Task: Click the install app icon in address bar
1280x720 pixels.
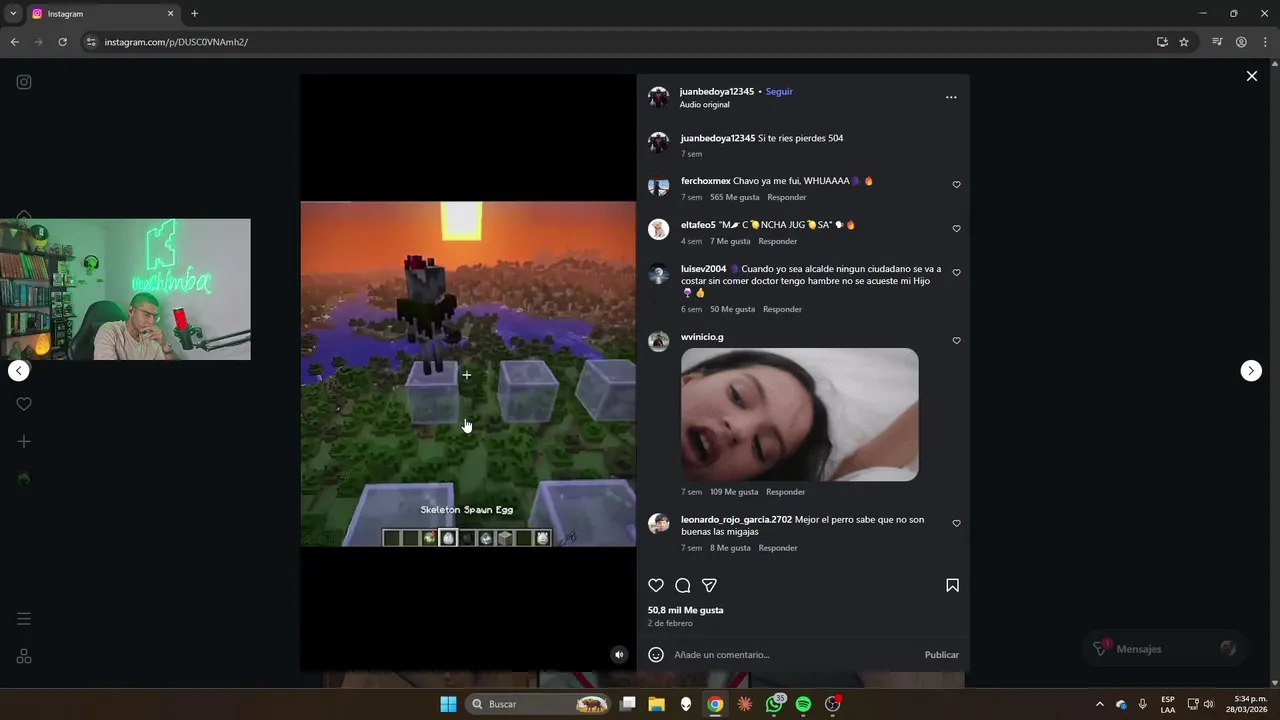Action: [1162, 42]
